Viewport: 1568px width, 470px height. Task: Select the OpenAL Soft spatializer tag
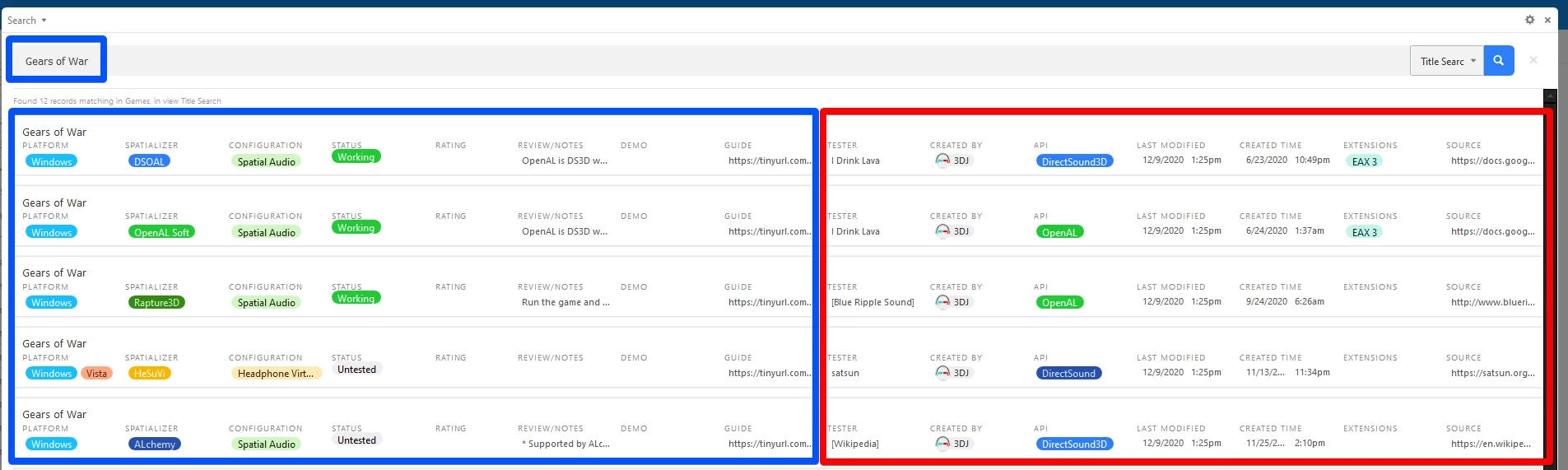[x=161, y=232]
